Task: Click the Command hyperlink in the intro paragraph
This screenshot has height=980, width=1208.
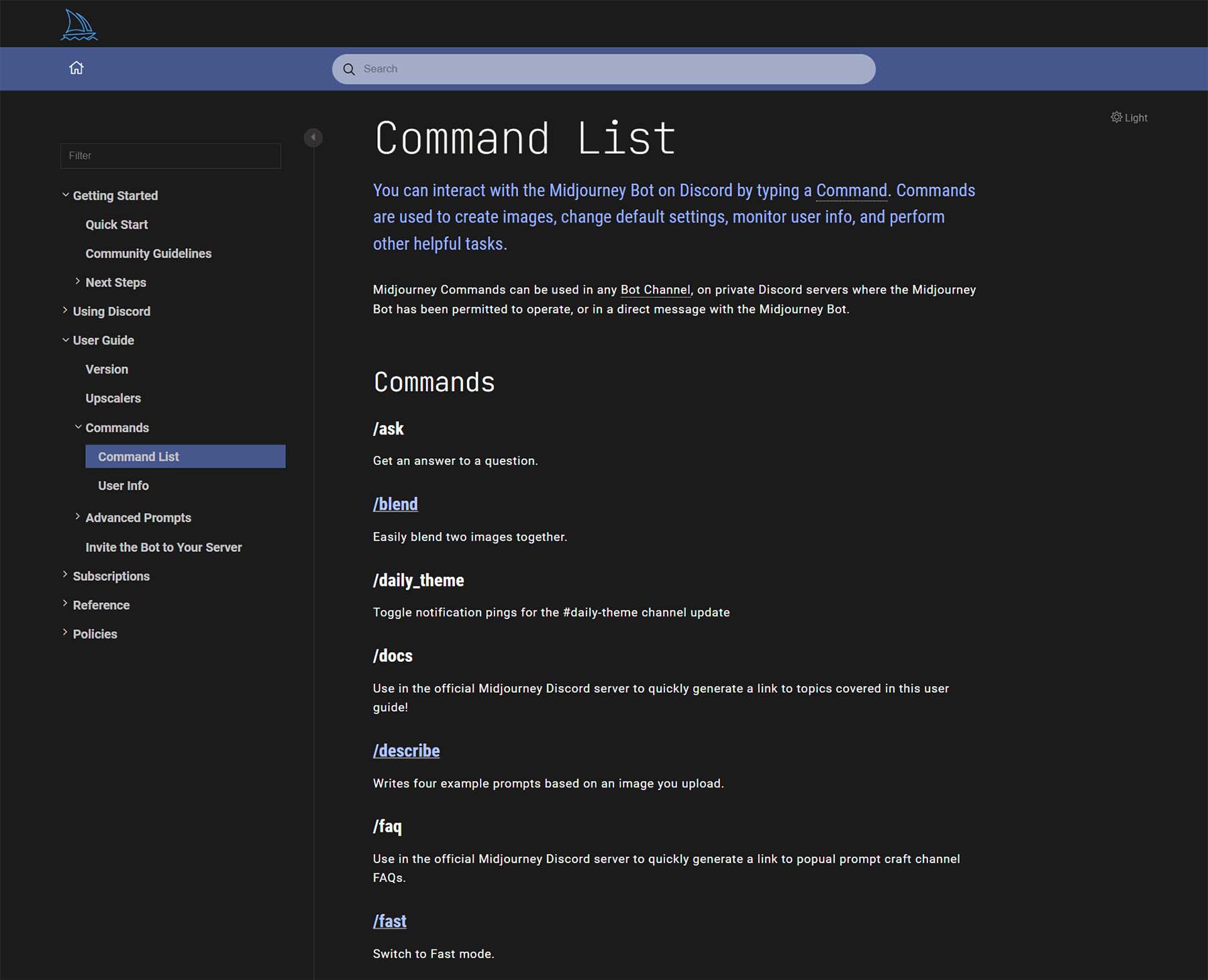Action: (850, 190)
